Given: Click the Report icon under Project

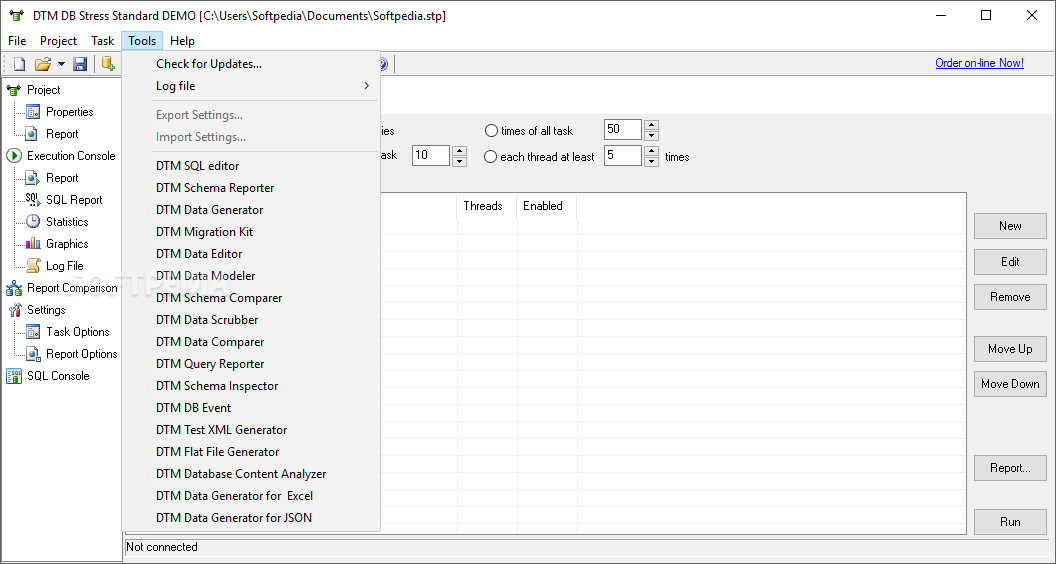Looking at the screenshot, I should (33, 134).
